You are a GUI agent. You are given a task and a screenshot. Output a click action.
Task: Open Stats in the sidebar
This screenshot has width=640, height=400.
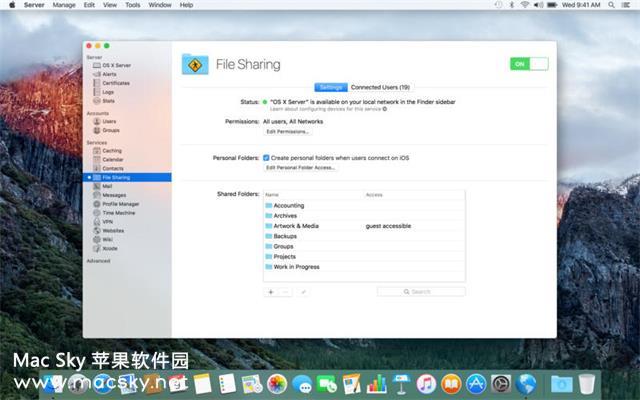(104, 101)
